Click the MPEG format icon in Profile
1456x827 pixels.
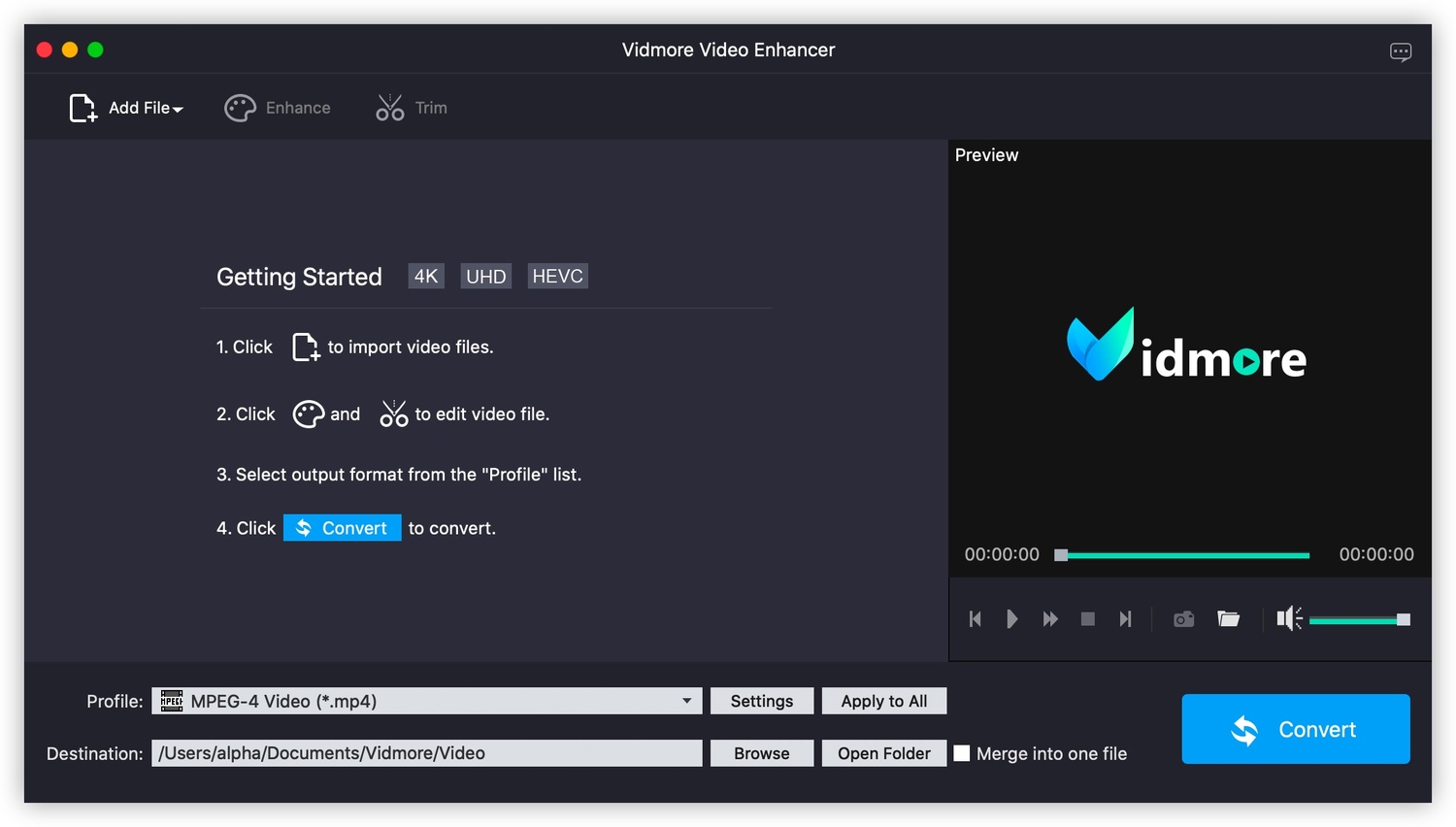172,701
